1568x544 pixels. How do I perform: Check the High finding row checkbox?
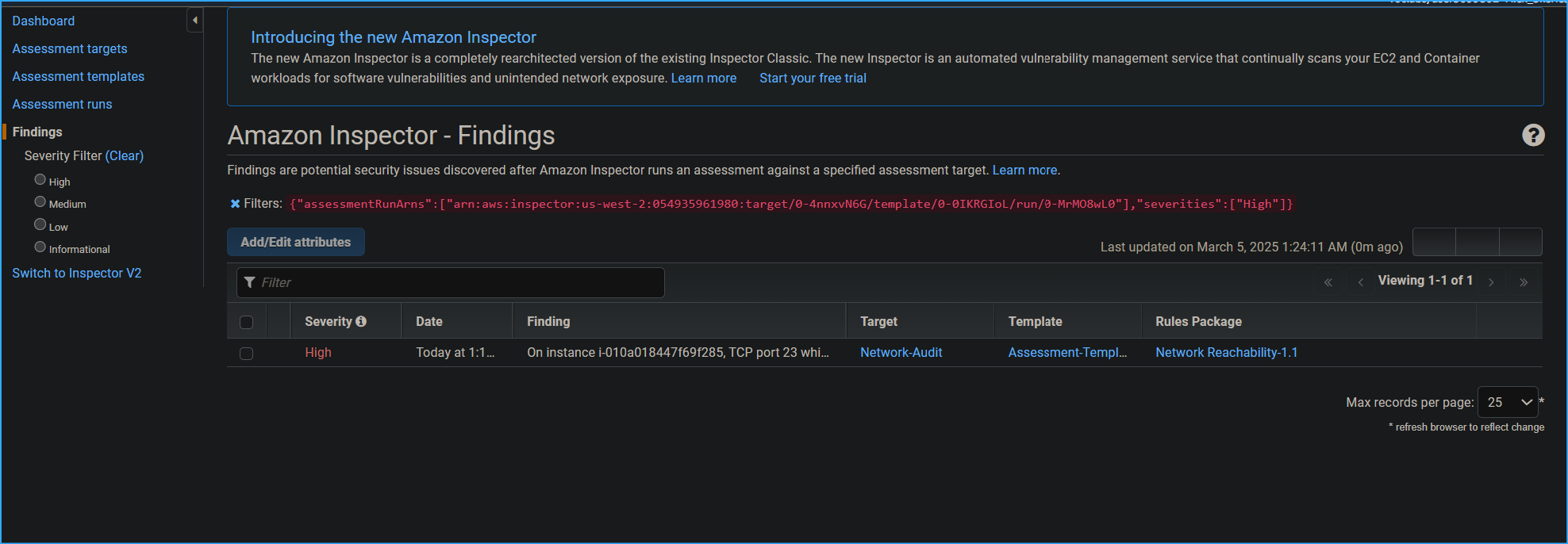246,353
